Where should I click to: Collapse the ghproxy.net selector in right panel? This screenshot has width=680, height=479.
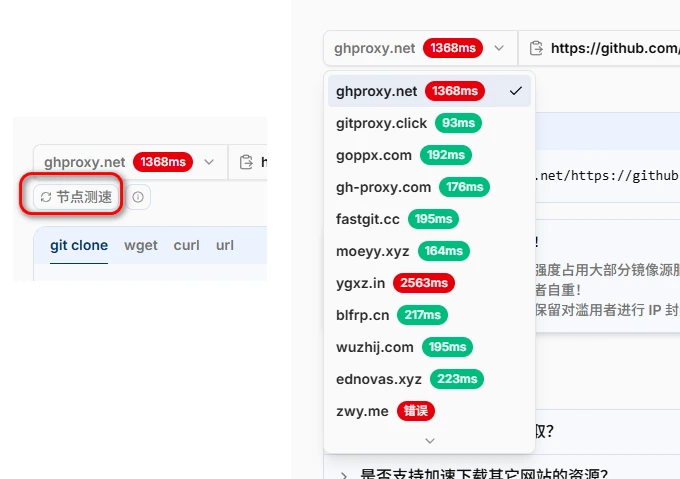[x=420, y=48]
